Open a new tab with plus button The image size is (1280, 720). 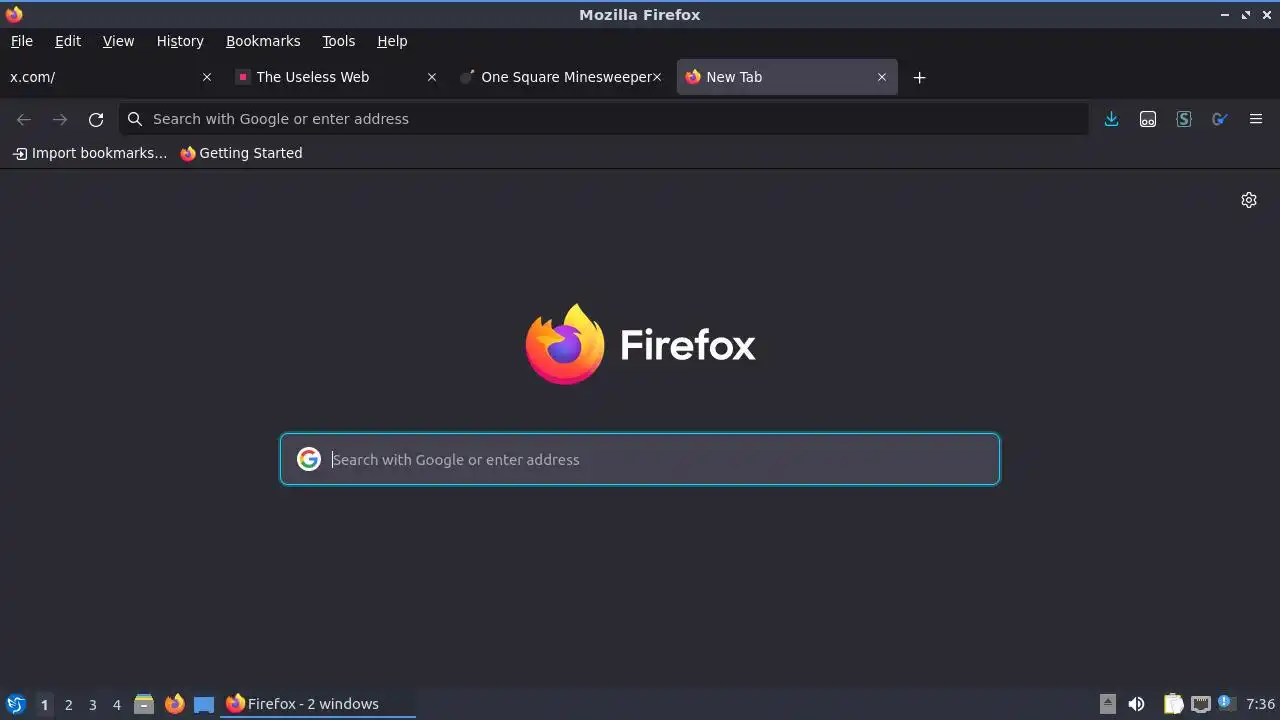(920, 77)
